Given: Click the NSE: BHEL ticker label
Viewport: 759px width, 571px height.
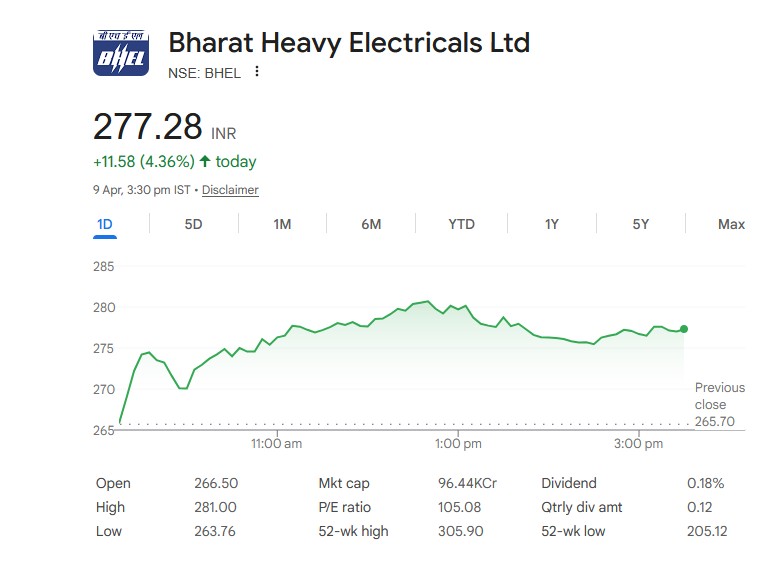Looking at the screenshot, I should coord(204,73).
